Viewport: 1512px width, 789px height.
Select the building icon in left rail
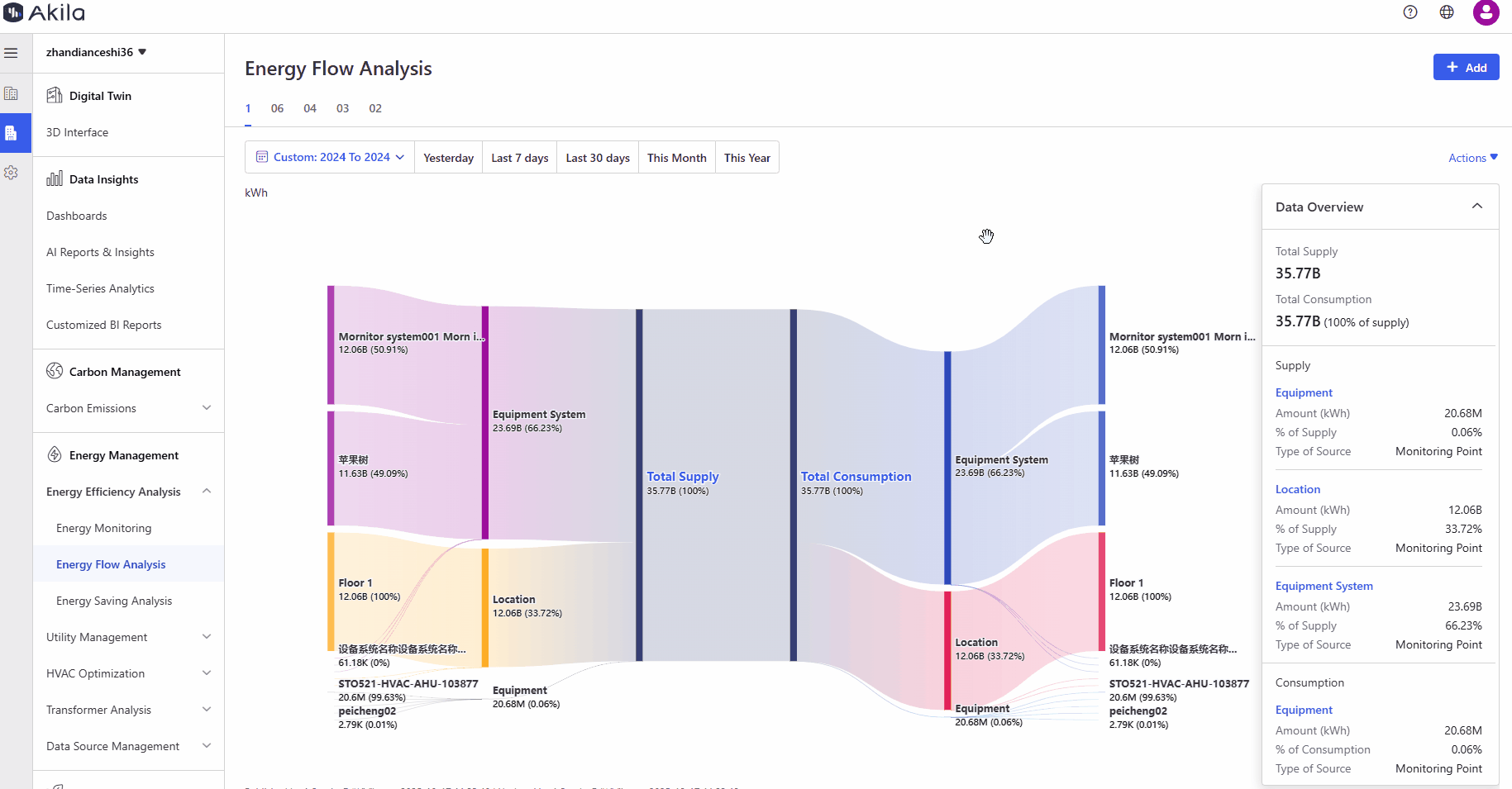[11, 93]
